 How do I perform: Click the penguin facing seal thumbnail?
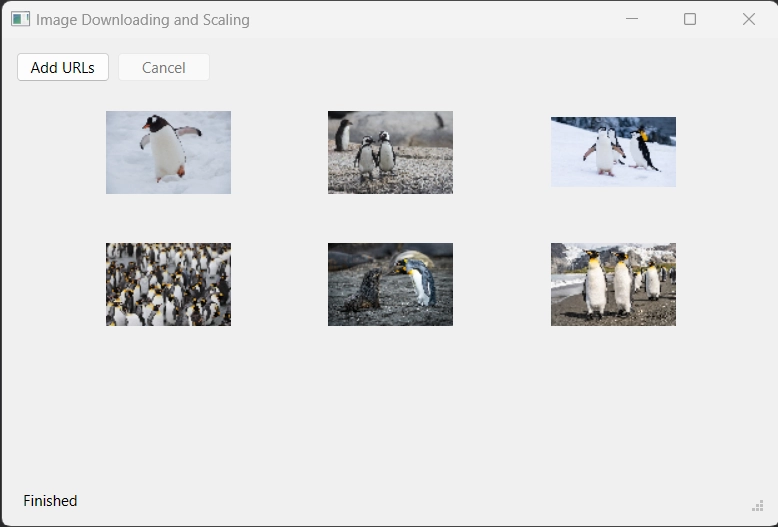(390, 284)
